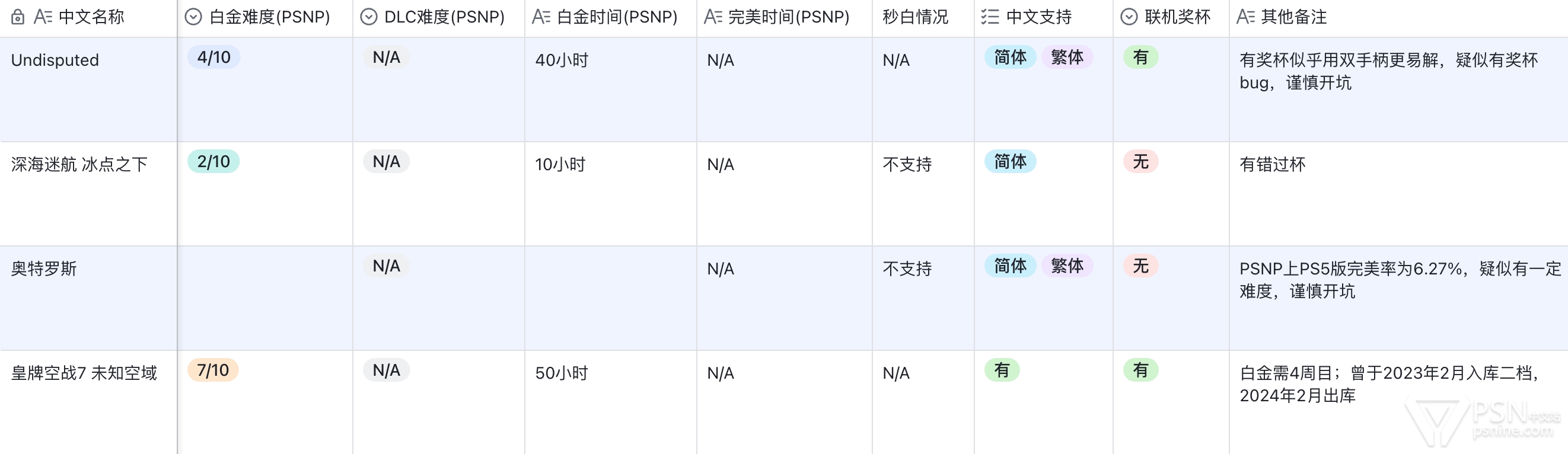Click the select-type icon beside DLC难度(PSNP)
1568x454 pixels.
point(368,17)
